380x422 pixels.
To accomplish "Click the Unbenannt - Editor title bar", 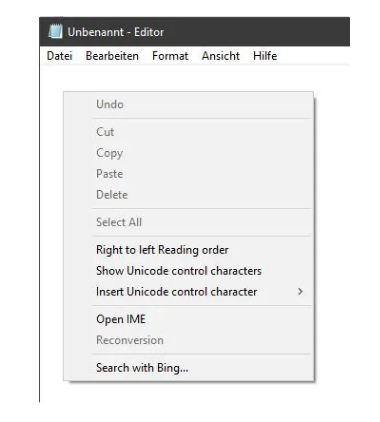I will tap(194, 32).
